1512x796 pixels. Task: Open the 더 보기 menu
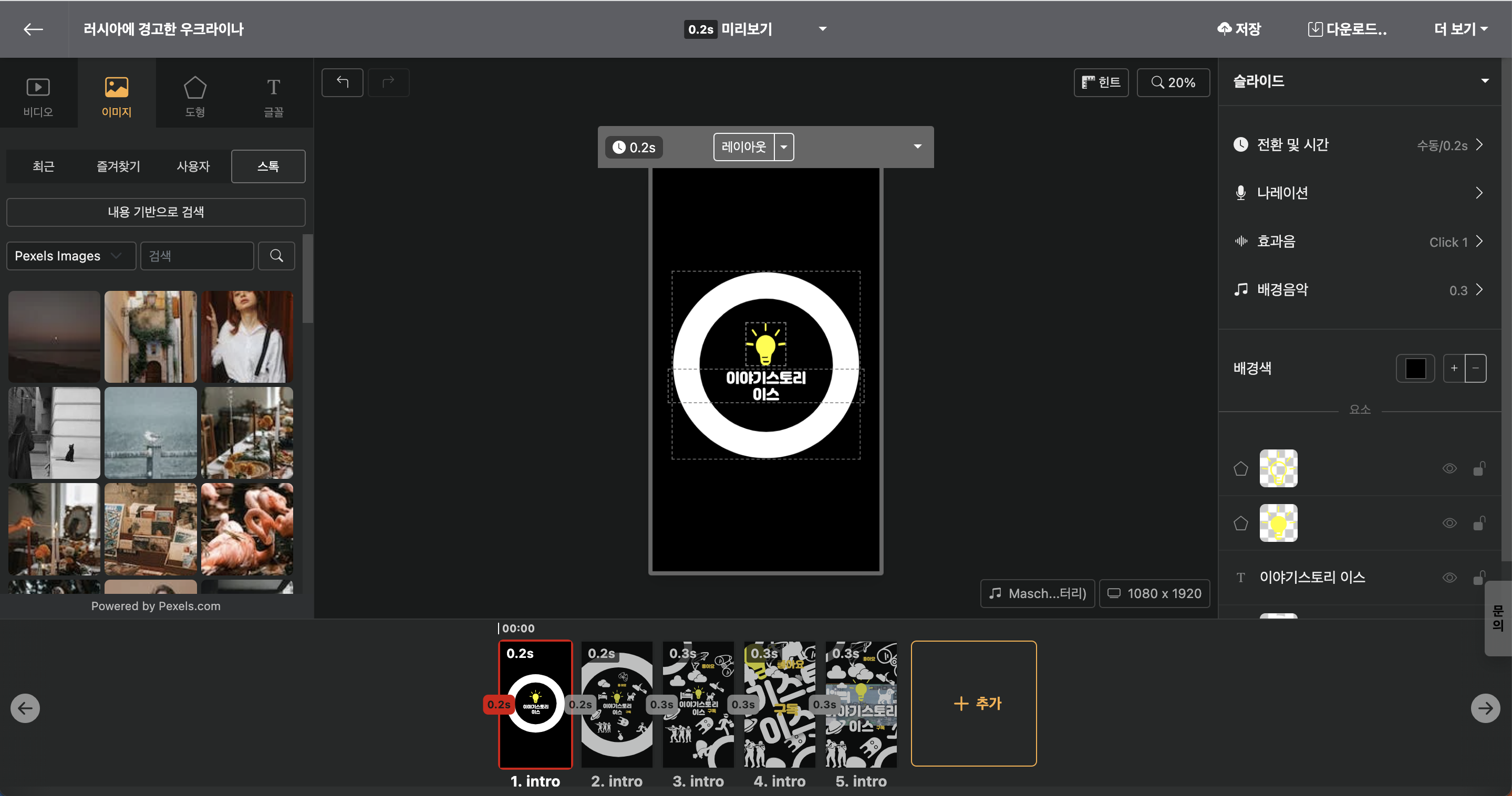(x=1461, y=29)
